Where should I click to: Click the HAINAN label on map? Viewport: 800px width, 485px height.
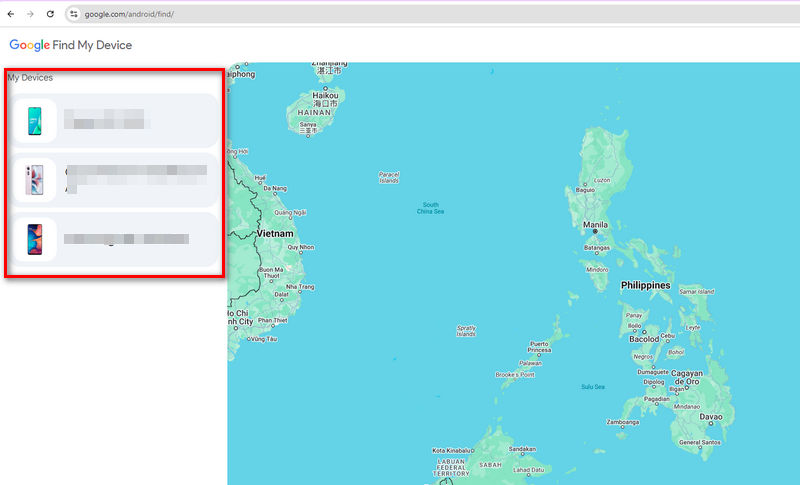click(x=314, y=113)
